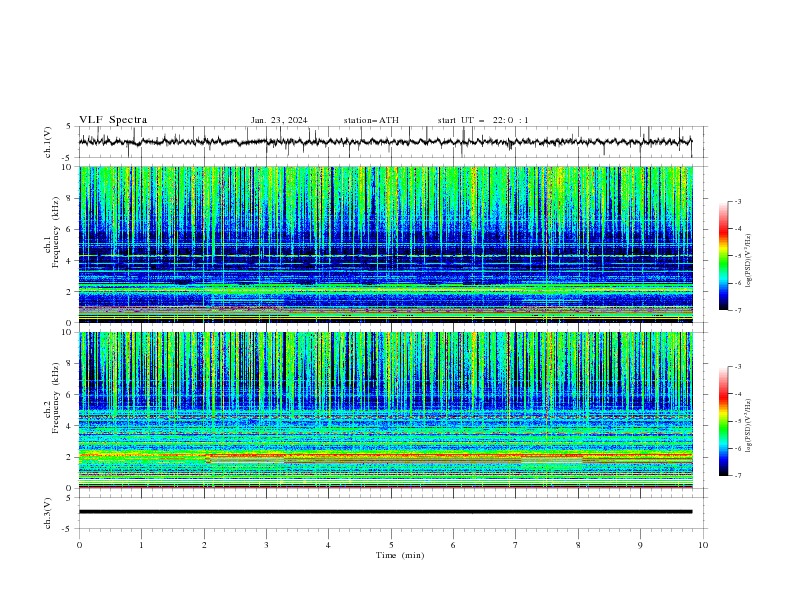The image size is (792, 612).
Task: Click the ch.1 "Frequency (kHz)" axis label
Action: click(56, 233)
